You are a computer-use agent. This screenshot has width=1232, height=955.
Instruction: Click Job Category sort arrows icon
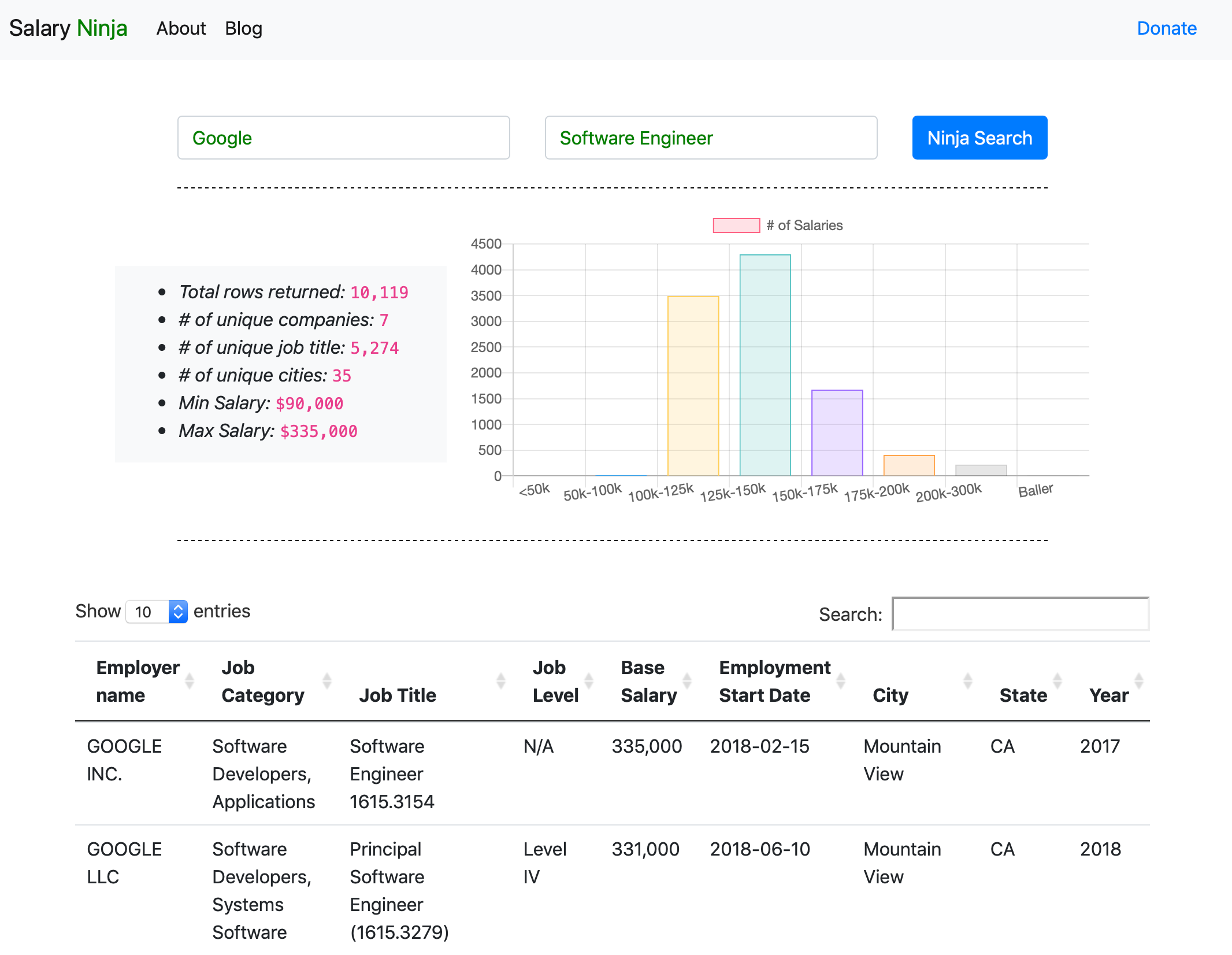click(327, 681)
